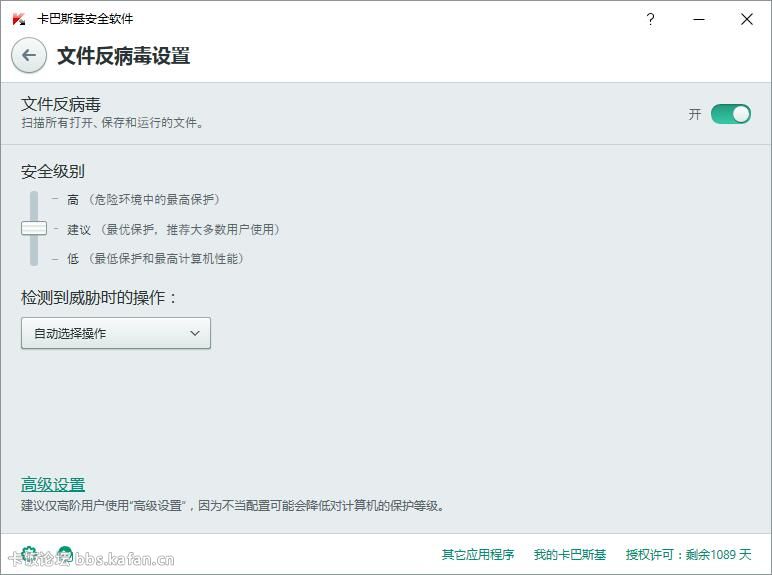Close the Kaspersky settings window

point(746,19)
